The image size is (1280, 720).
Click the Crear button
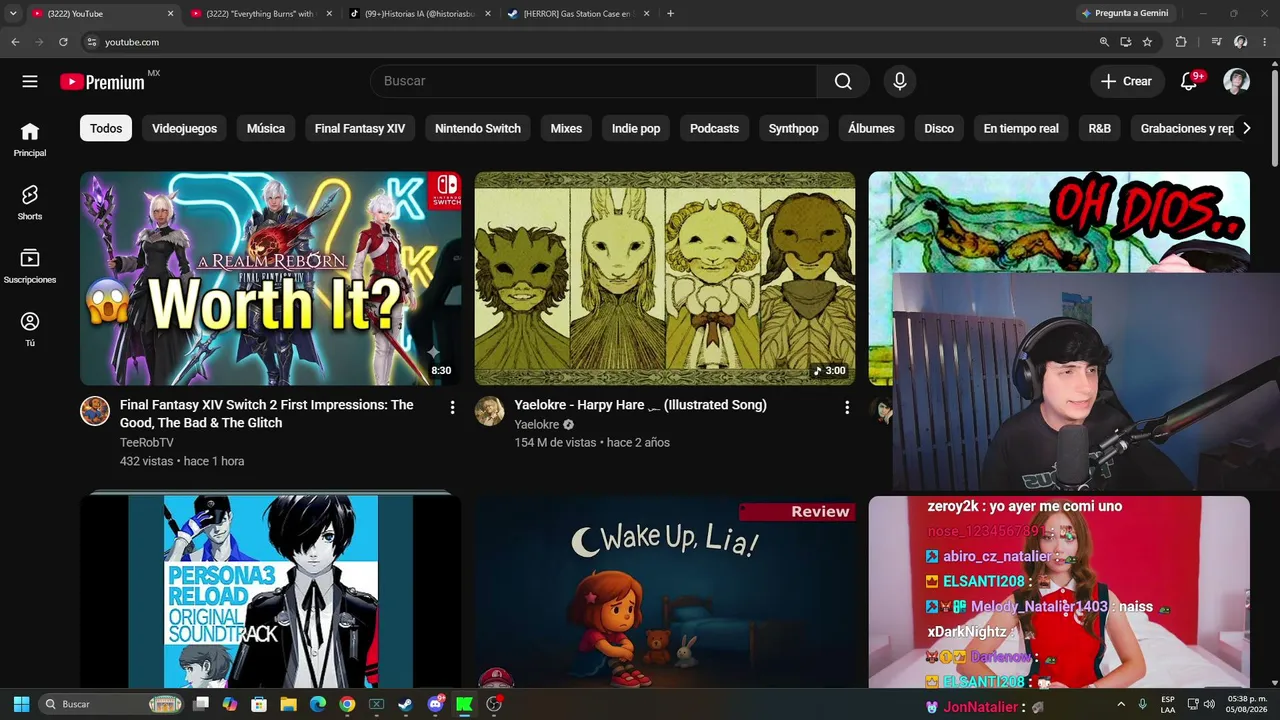point(1127,81)
